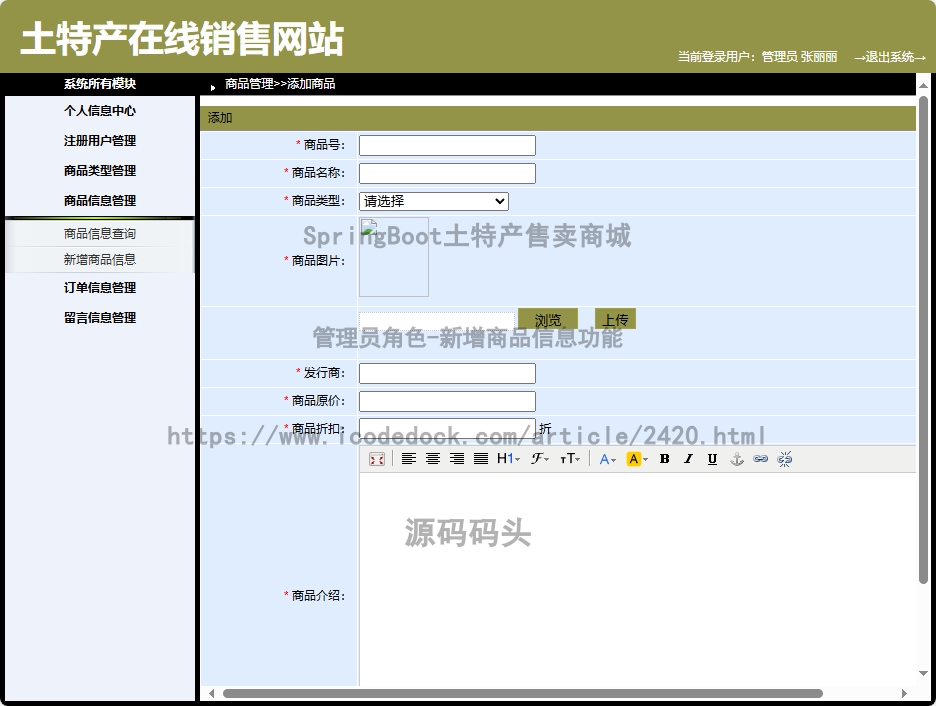The width and height of the screenshot is (936, 706).
Task: Center align text in the editor
Action: point(433,459)
